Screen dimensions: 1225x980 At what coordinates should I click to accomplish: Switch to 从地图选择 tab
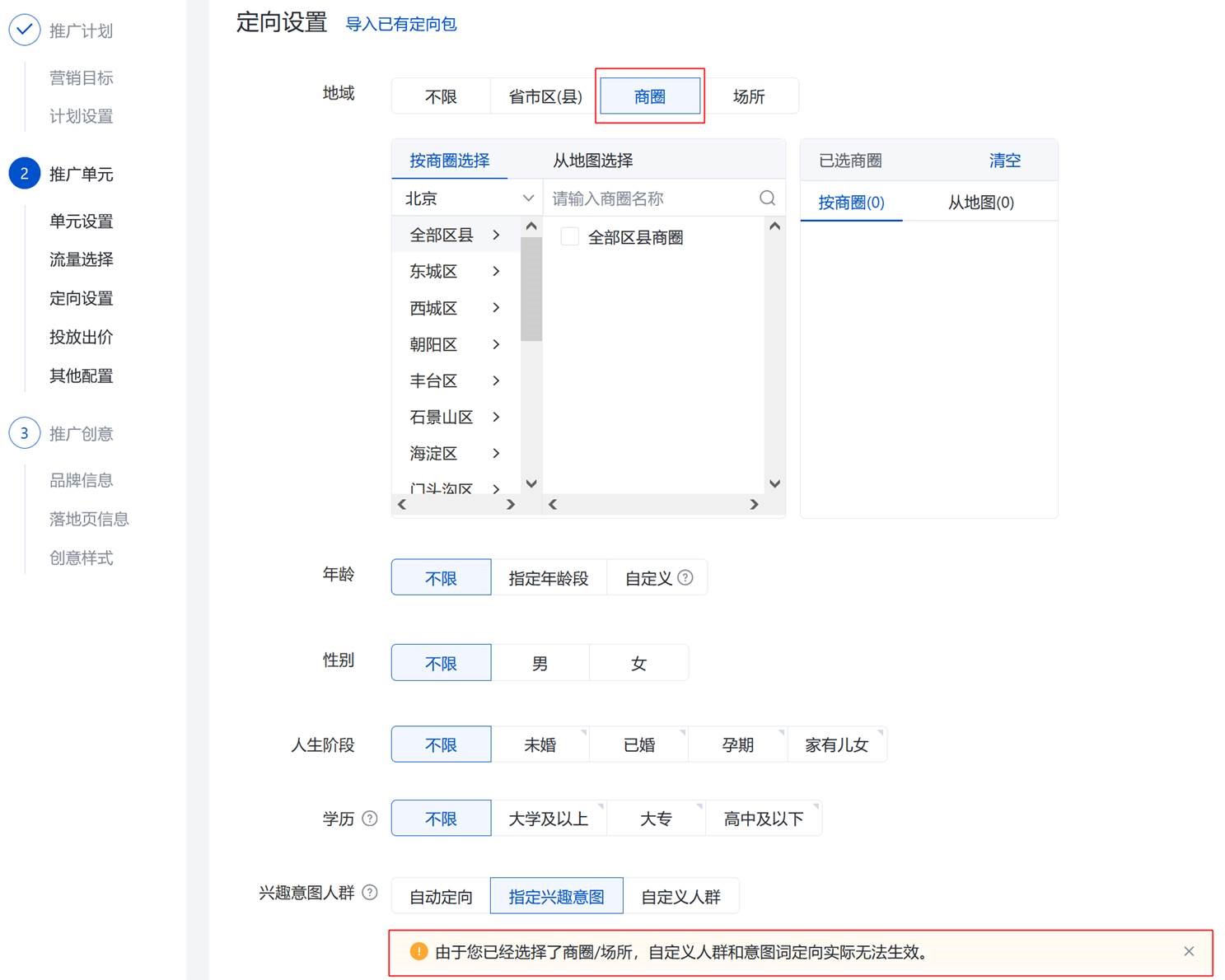click(592, 161)
